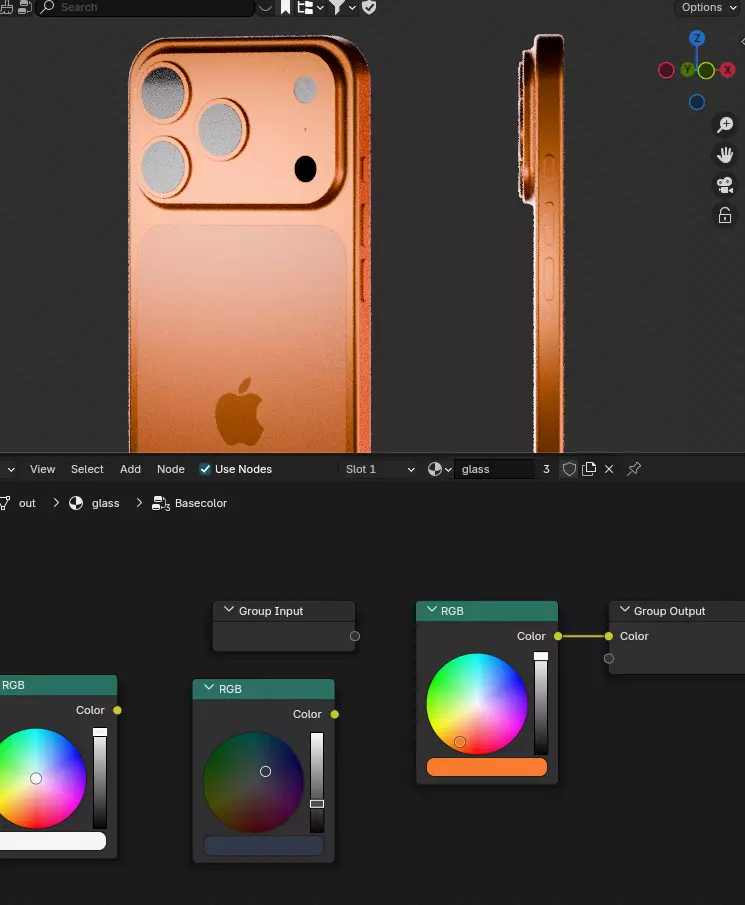Image resolution: width=745 pixels, height=905 pixels.
Task: Toggle camera view with the camera icon
Action: [x=725, y=185]
